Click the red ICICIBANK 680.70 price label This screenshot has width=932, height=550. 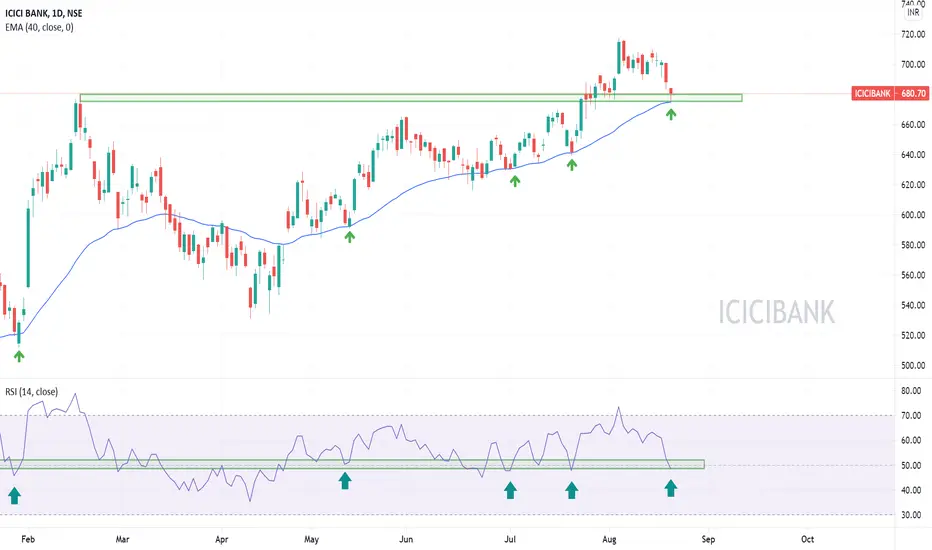890,93
